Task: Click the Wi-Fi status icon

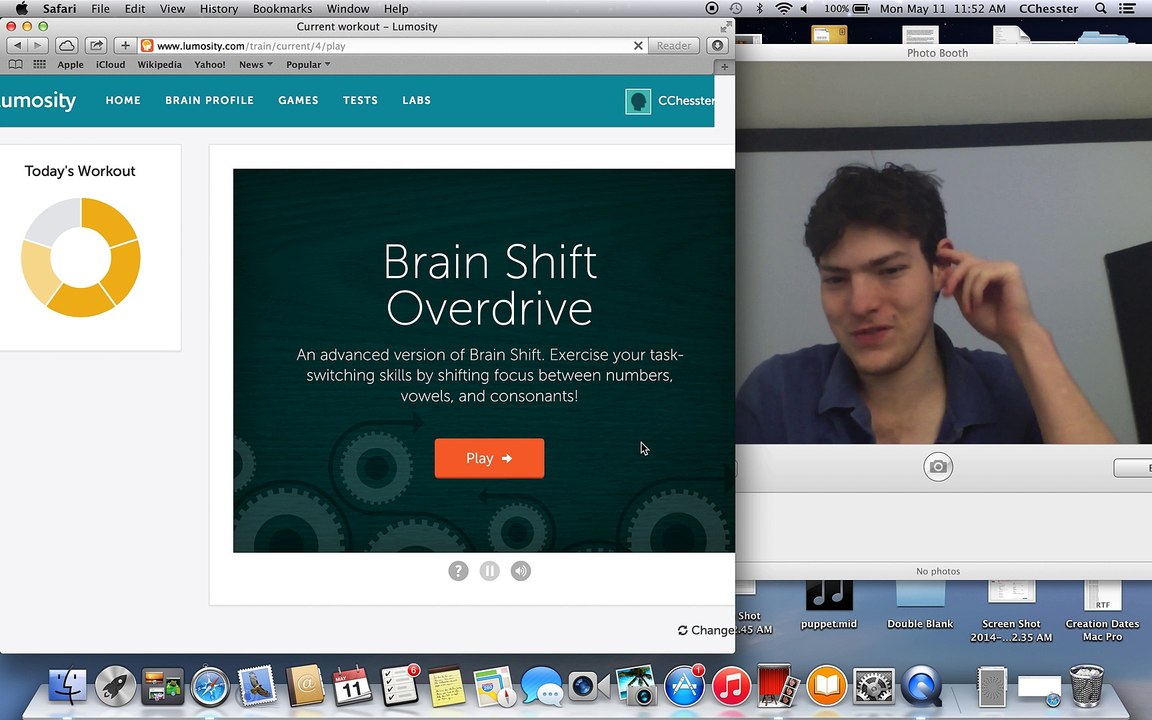Action: [x=784, y=9]
